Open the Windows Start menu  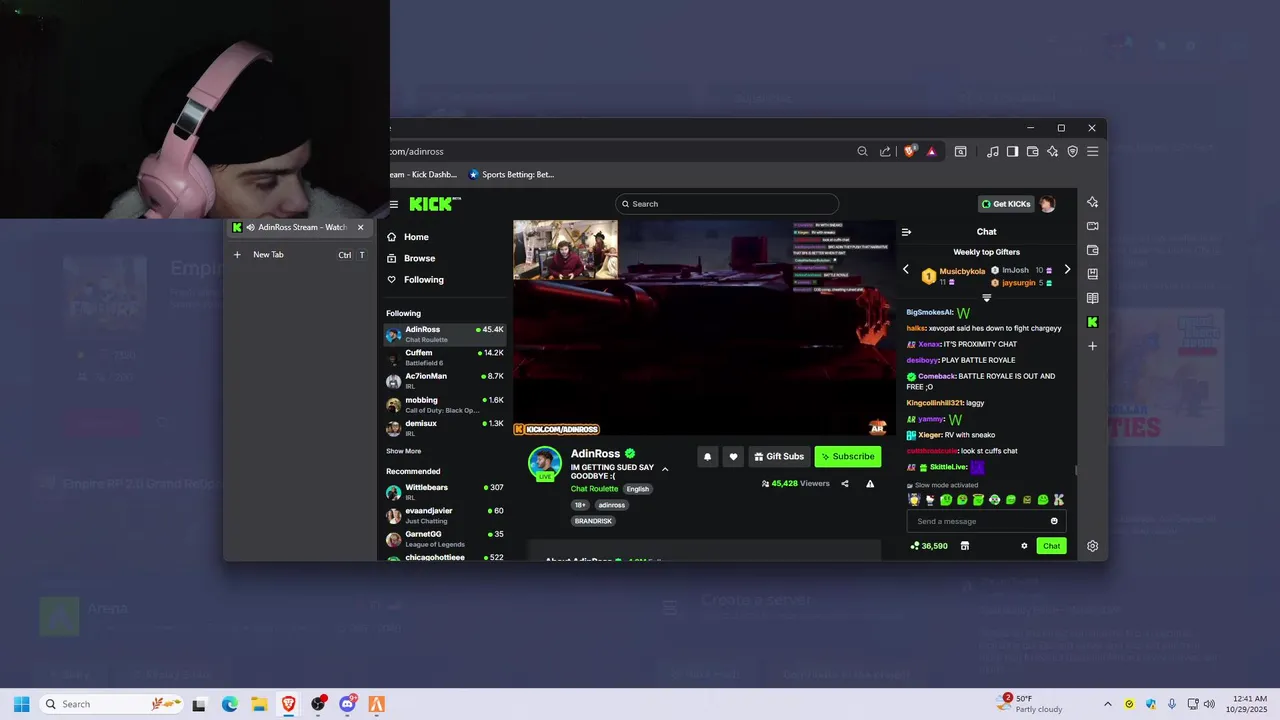[21, 704]
